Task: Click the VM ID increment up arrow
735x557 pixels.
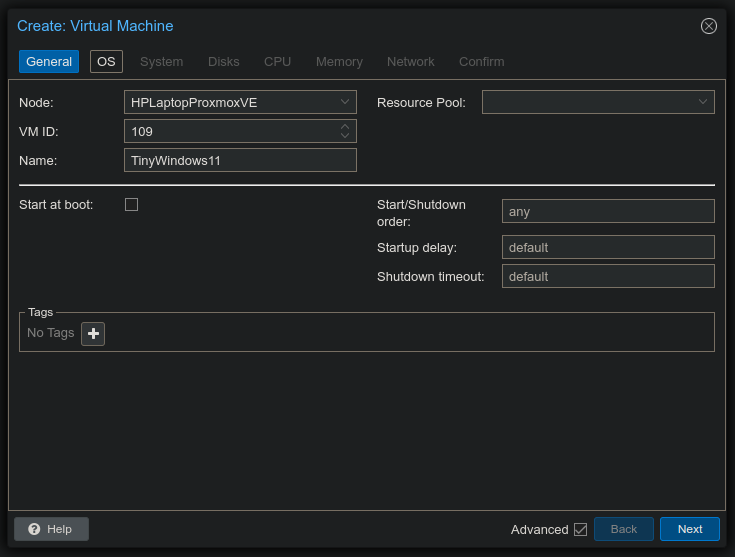Action: click(x=345, y=126)
